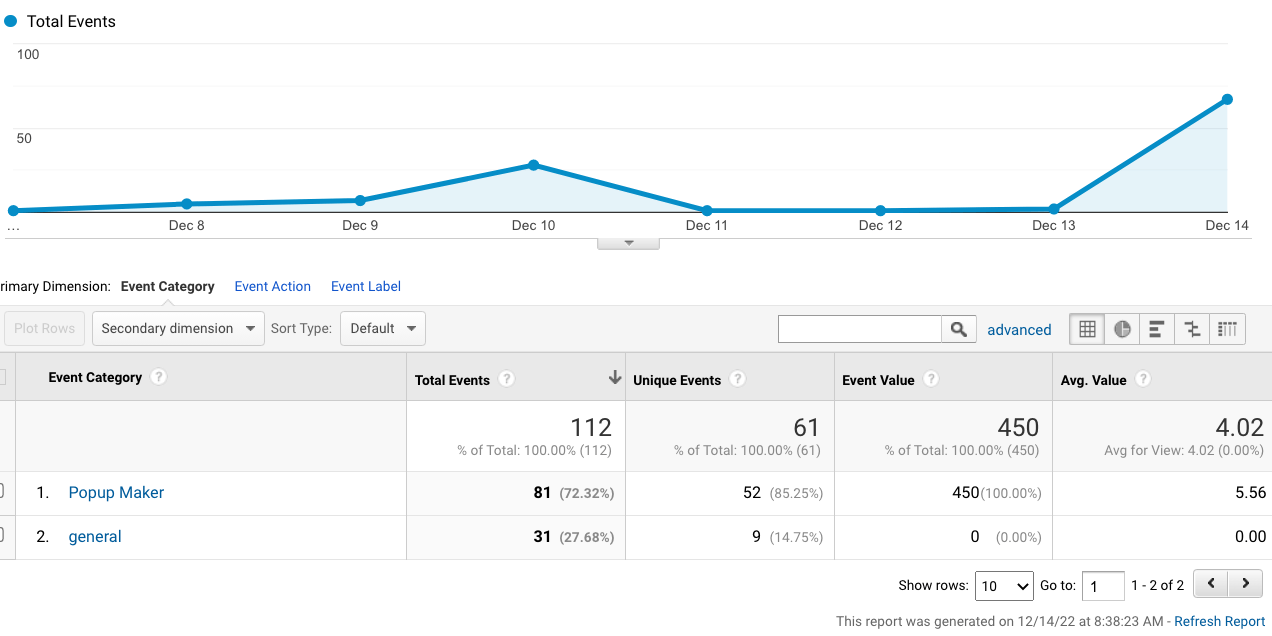
Task: Click the Avg. Value help icon
Action: [x=1143, y=379]
